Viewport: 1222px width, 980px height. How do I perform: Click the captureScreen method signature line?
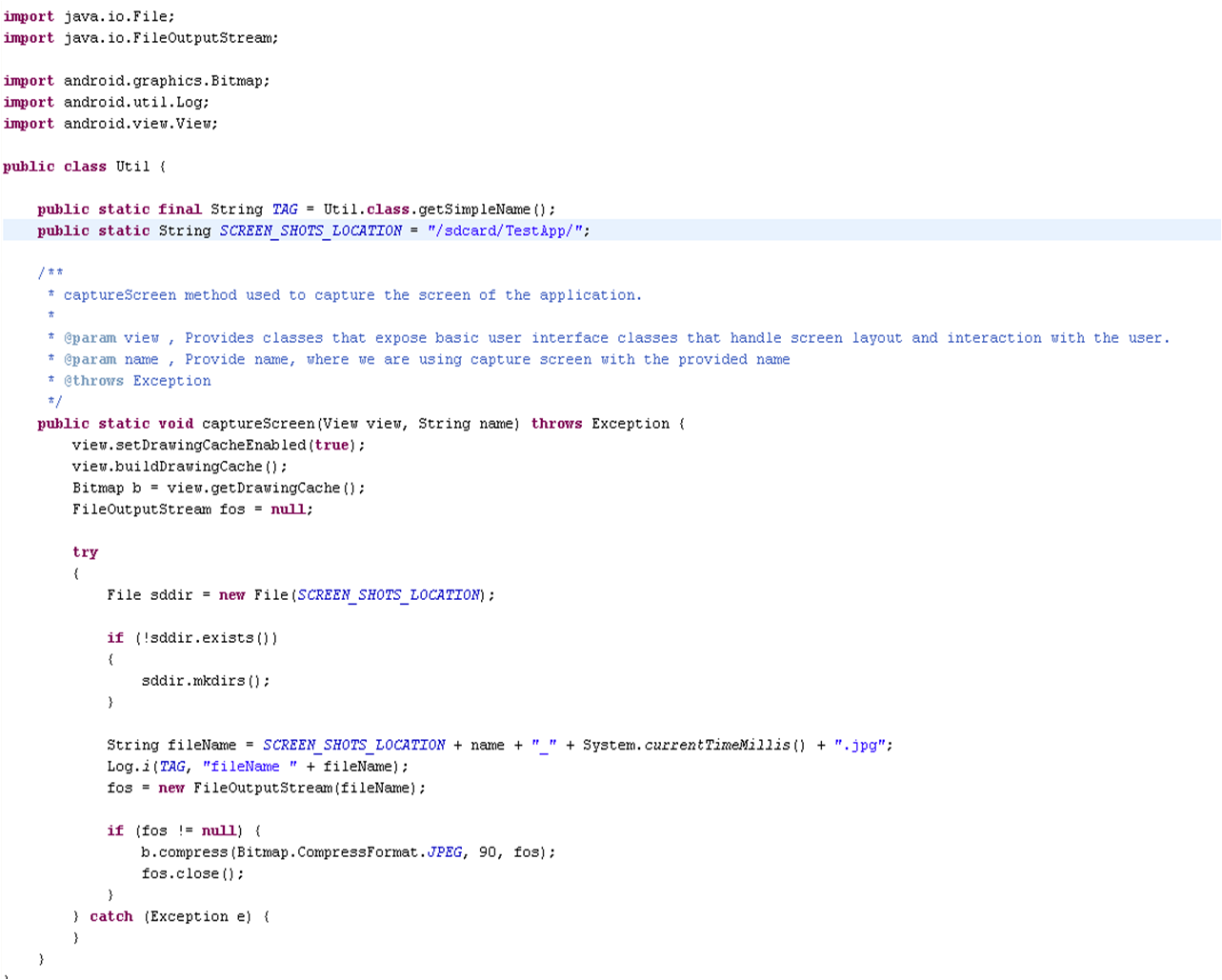[x=361, y=424]
